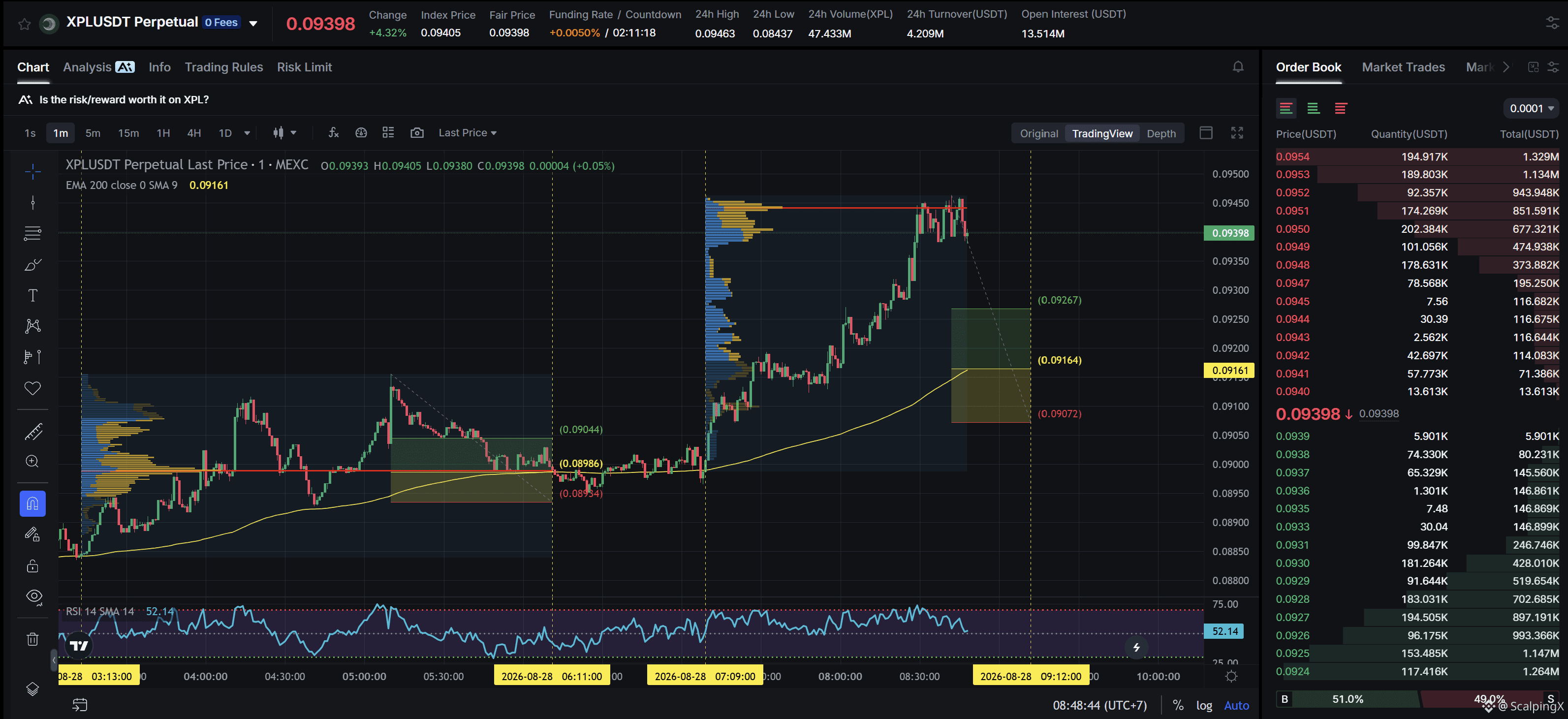Show buy orders only view
The height and width of the screenshot is (719, 1568).
pyautogui.click(x=1314, y=108)
